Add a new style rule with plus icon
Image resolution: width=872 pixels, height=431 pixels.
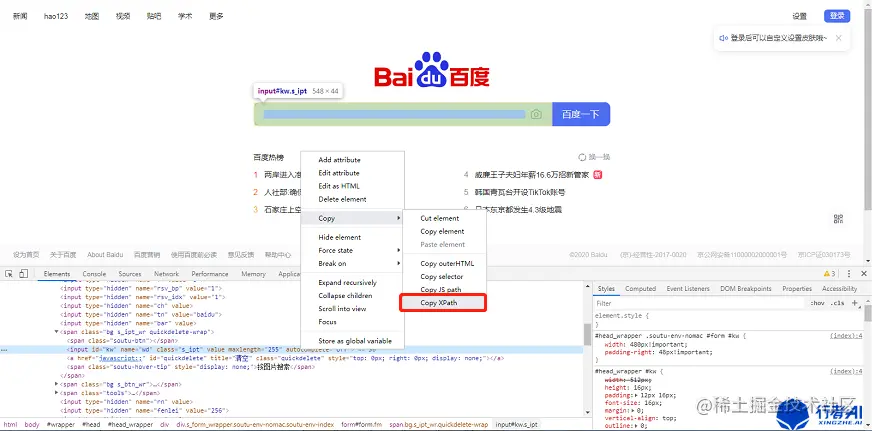click(x=855, y=303)
